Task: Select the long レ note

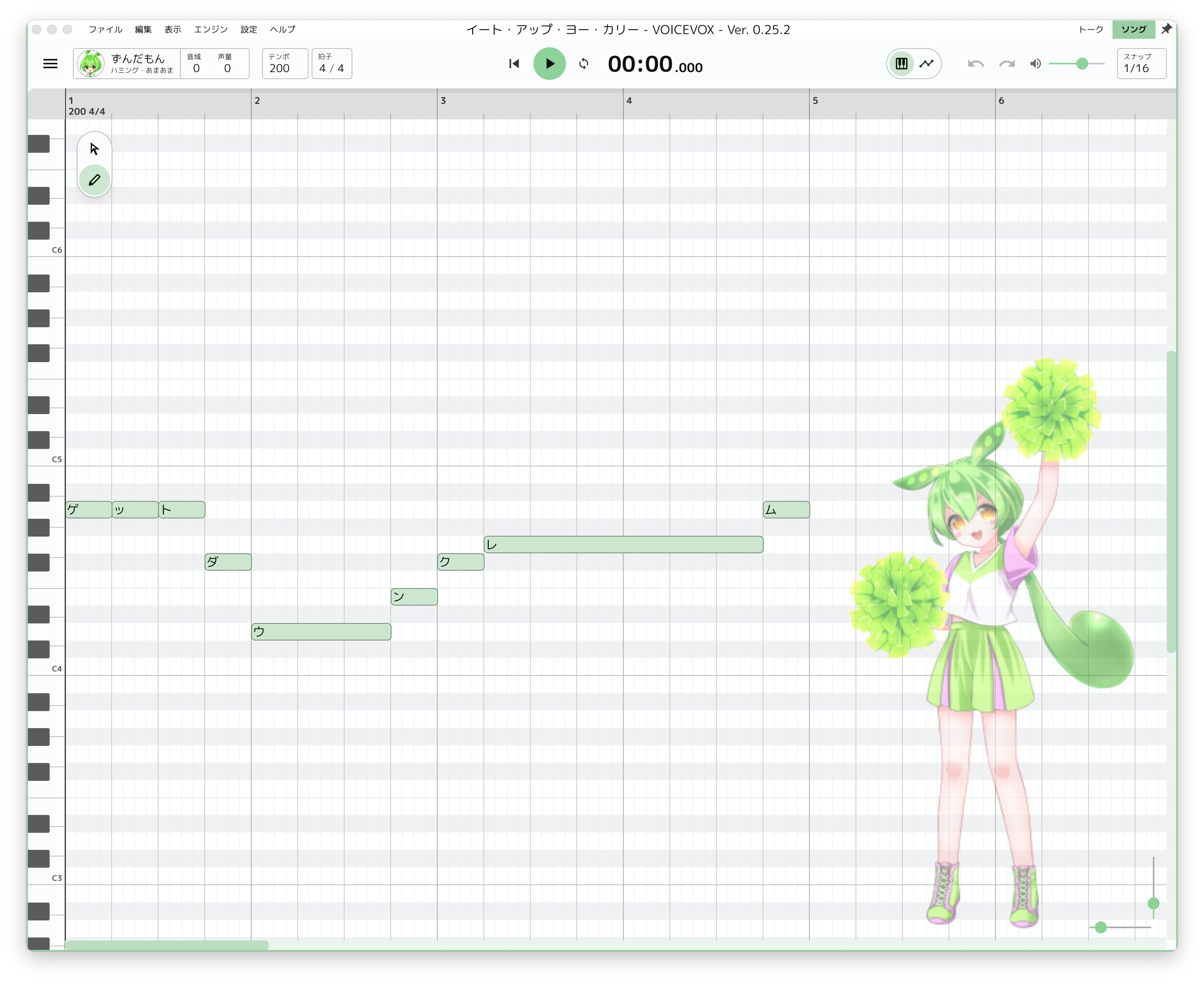Action: (x=623, y=545)
